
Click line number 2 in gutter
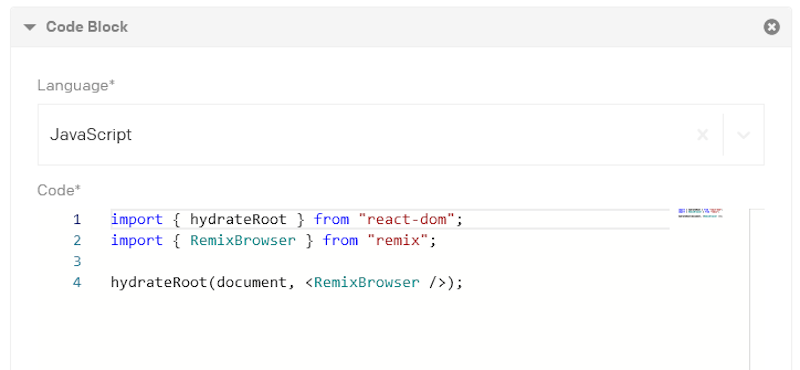(77, 240)
